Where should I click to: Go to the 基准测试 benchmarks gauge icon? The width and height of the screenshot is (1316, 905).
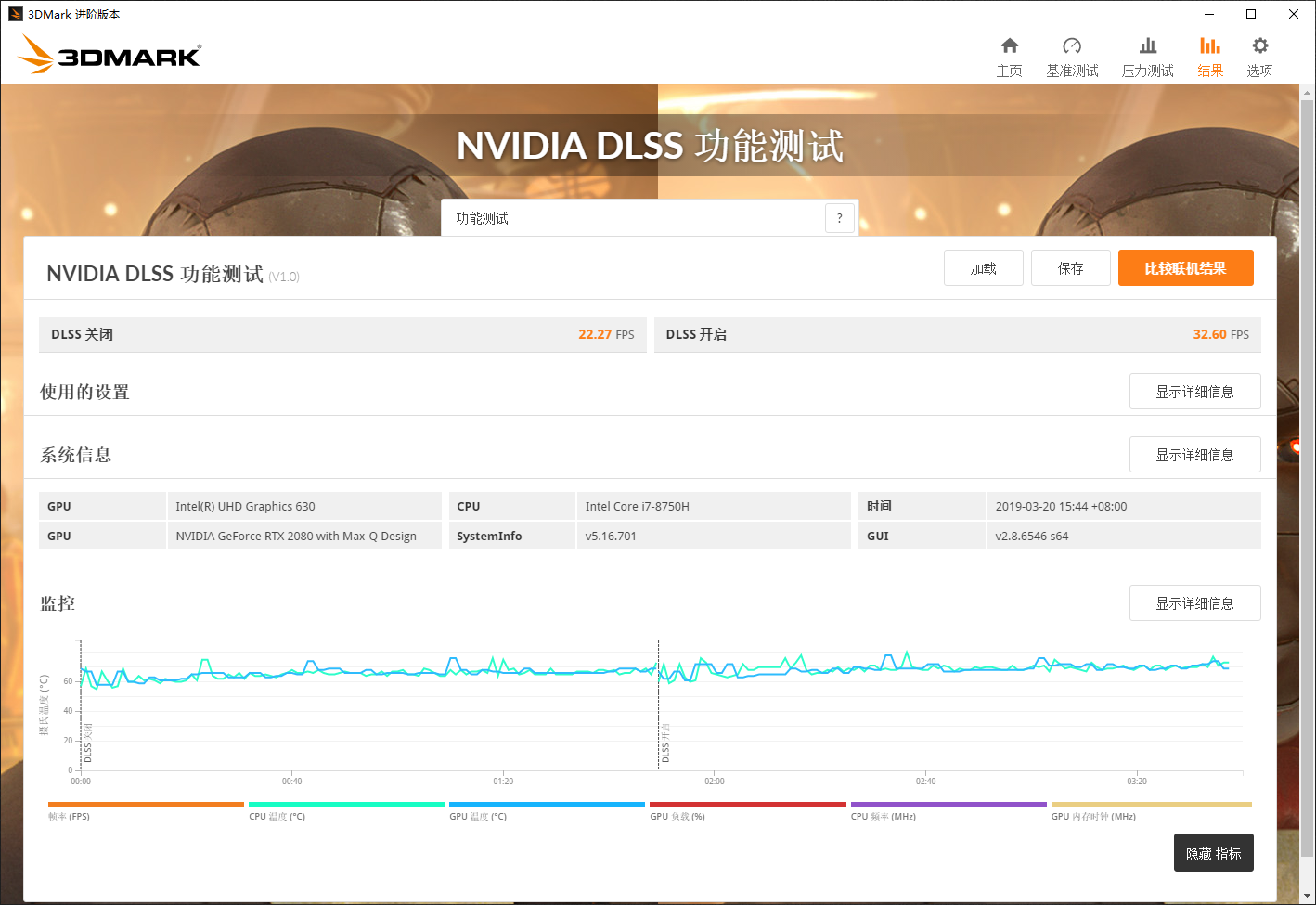[x=1072, y=46]
